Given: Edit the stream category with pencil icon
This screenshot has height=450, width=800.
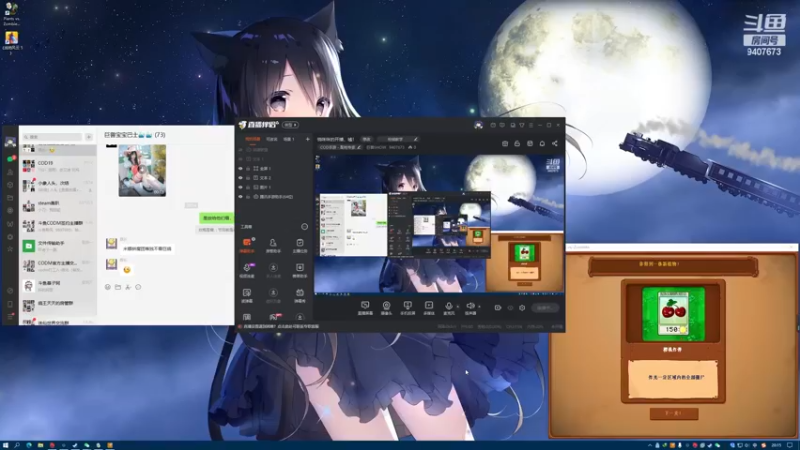Looking at the screenshot, I should tap(359, 147).
